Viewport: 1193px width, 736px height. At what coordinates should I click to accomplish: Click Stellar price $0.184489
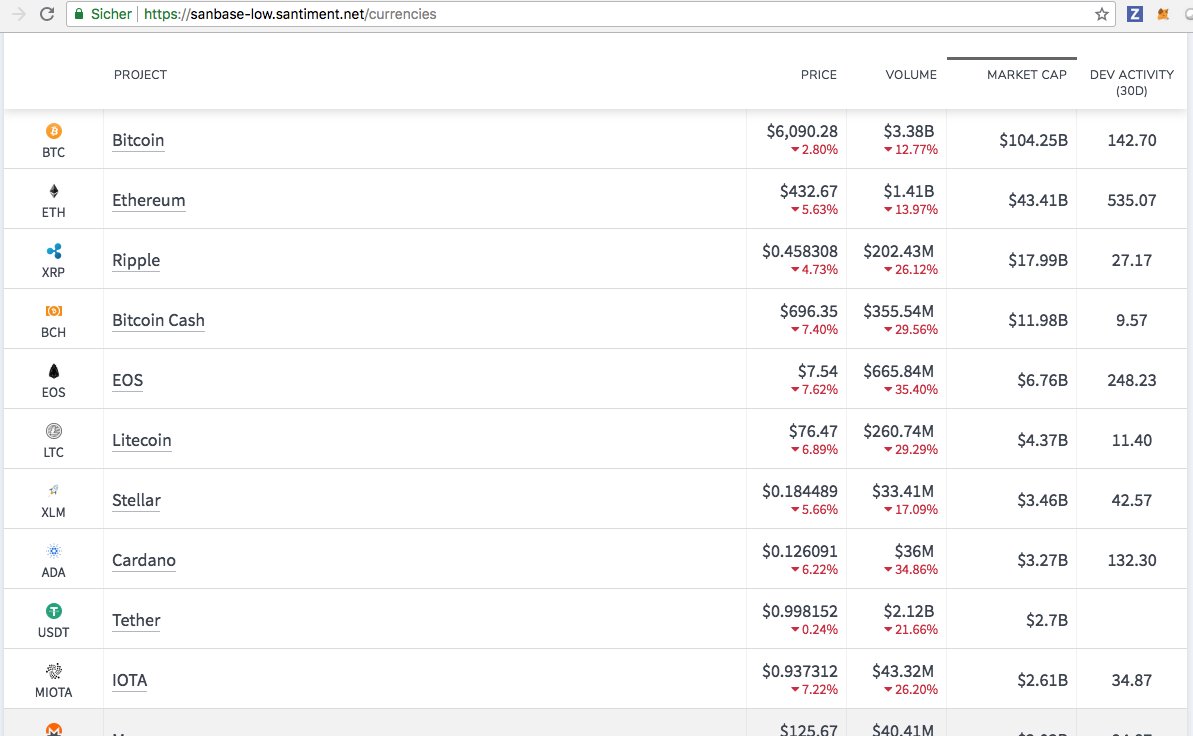[x=800, y=492]
